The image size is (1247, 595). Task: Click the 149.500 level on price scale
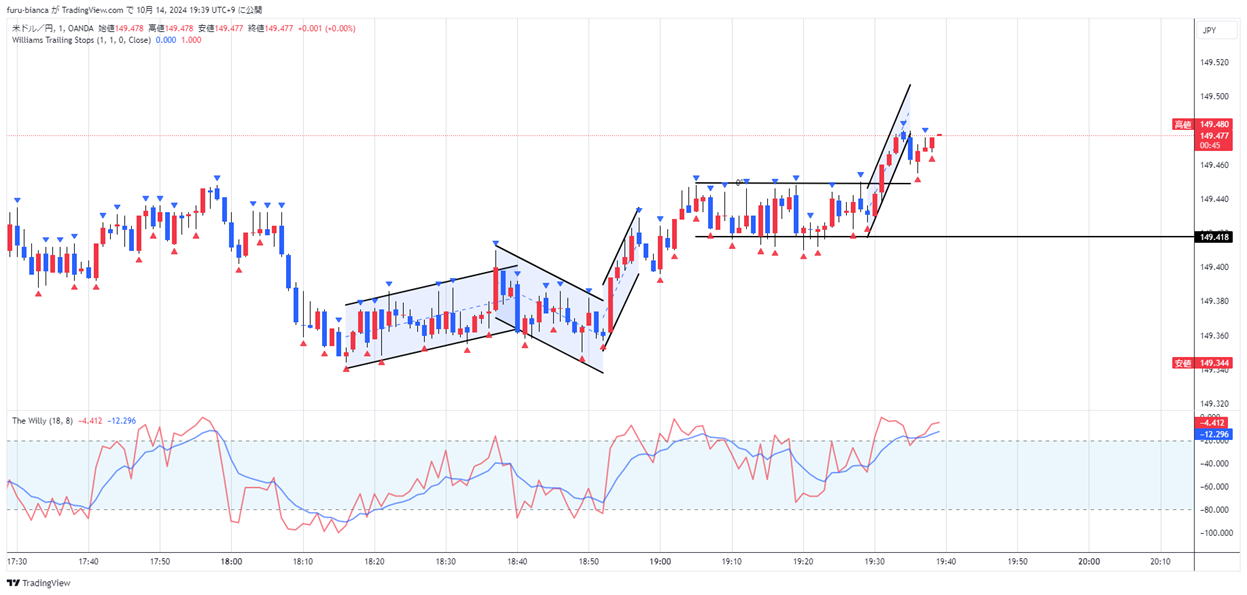click(1214, 97)
